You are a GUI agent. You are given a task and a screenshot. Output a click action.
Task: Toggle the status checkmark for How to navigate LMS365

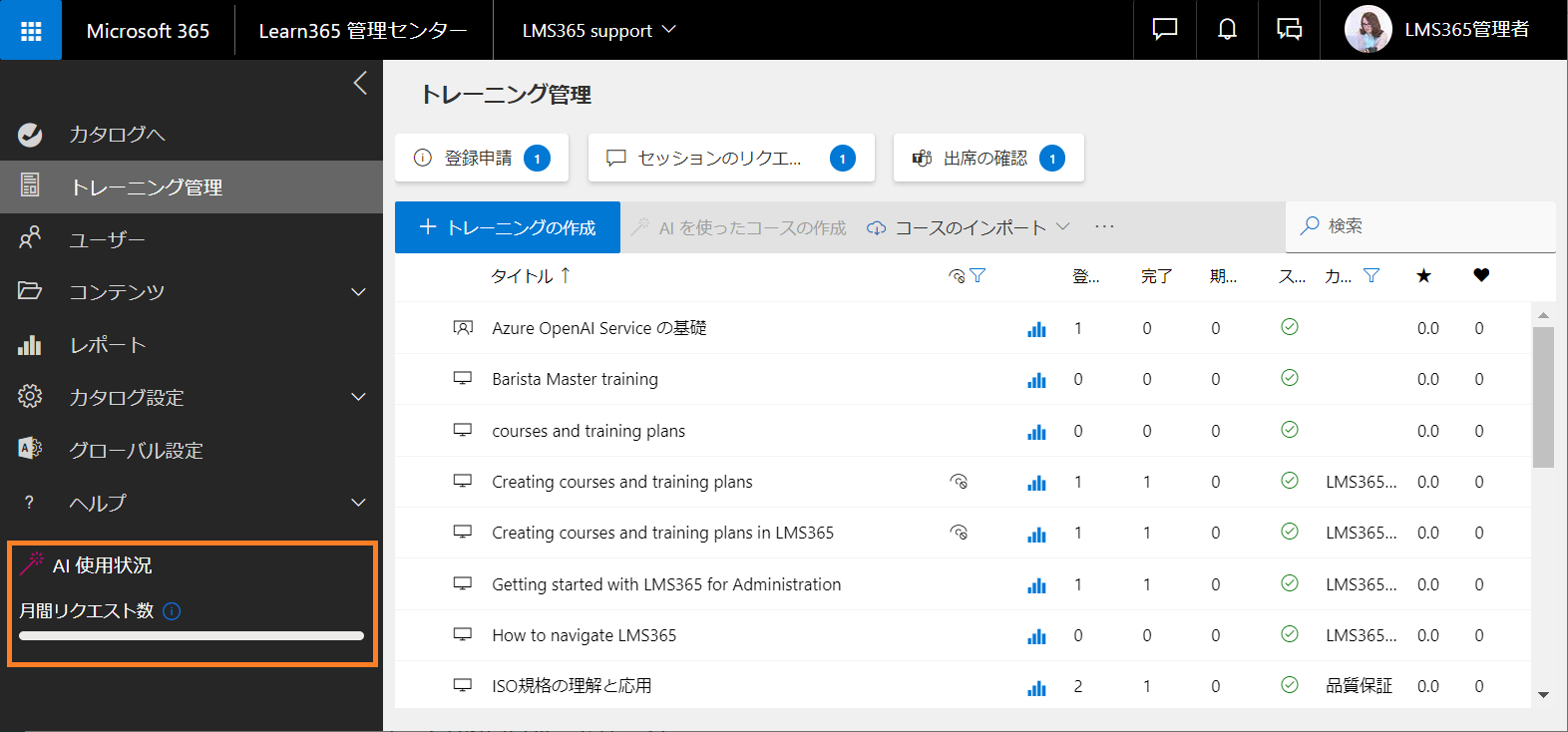[1290, 634]
